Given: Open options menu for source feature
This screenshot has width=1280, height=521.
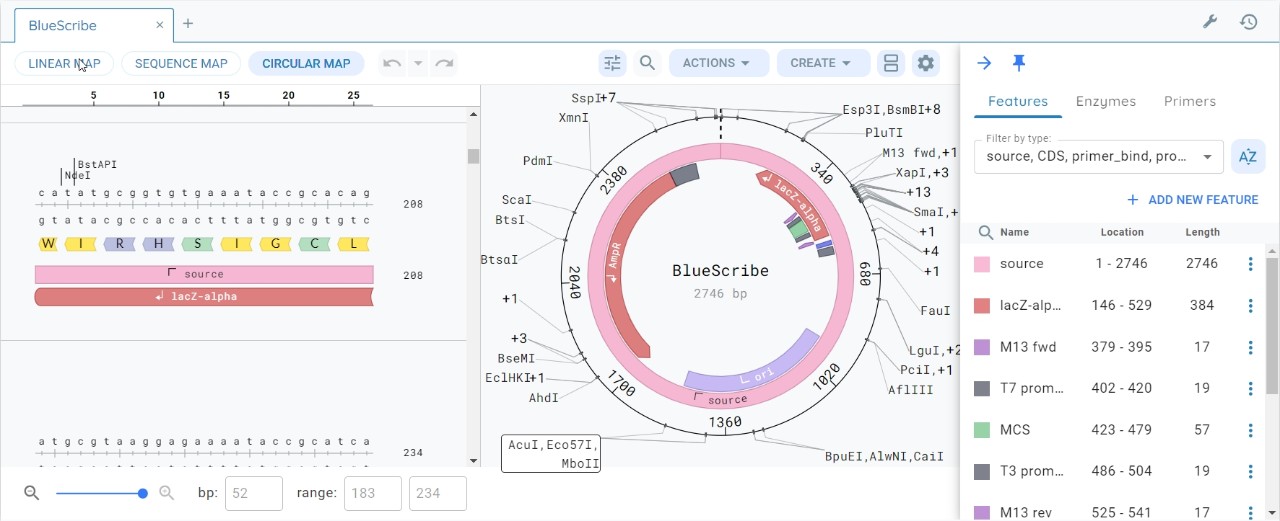Looking at the screenshot, I should pyautogui.click(x=1250, y=264).
